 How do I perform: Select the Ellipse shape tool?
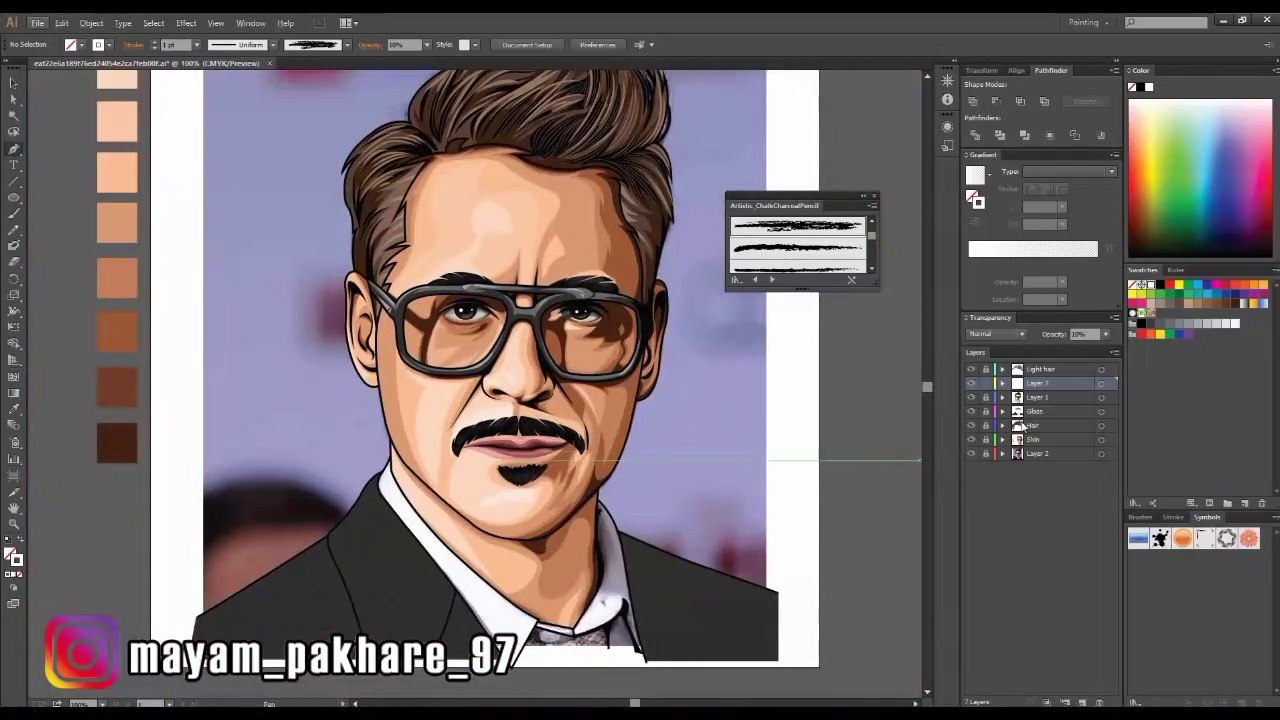pyautogui.click(x=14, y=197)
